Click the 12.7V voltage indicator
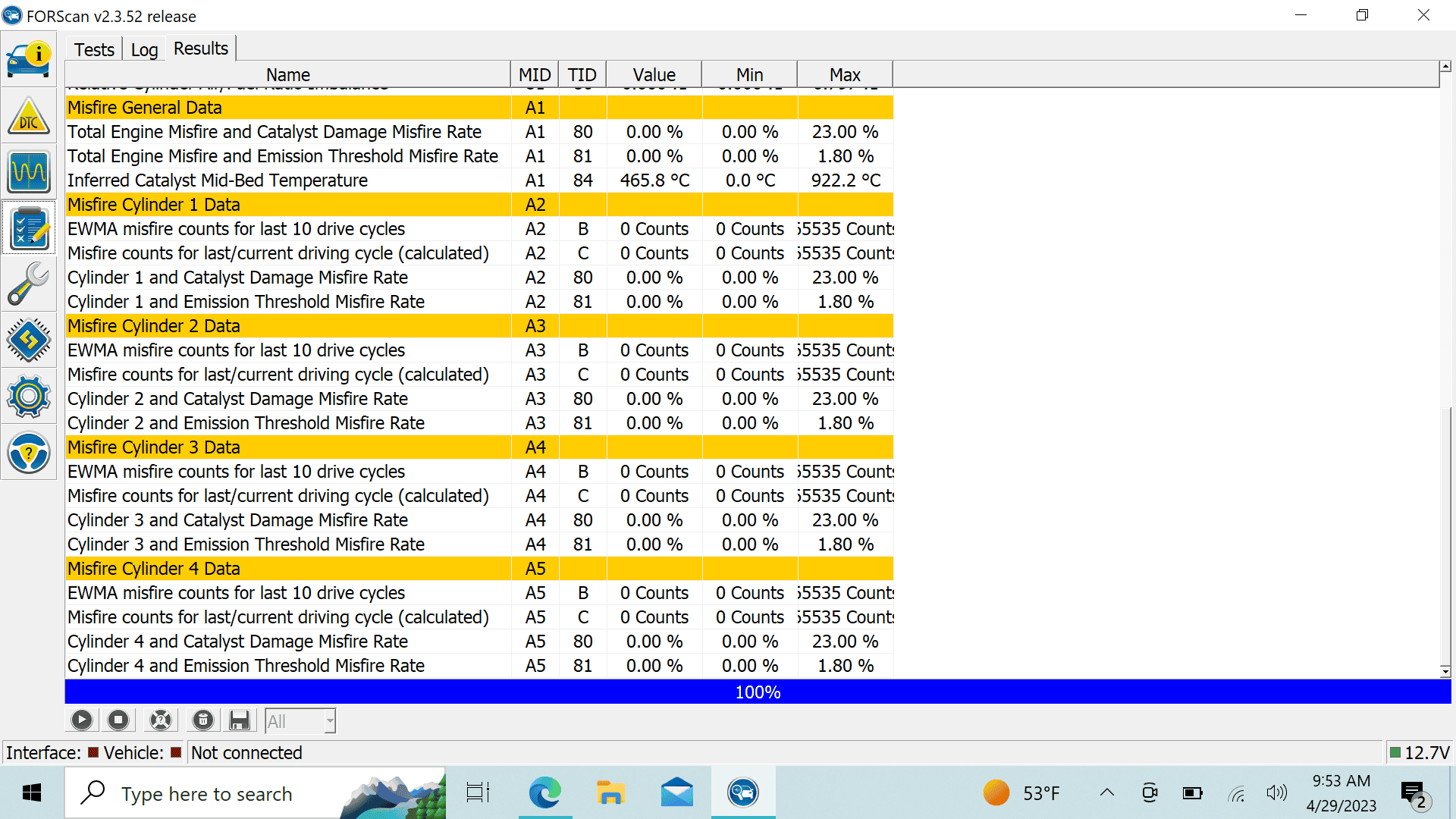The width and height of the screenshot is (1456, 819). [1419, 752]
